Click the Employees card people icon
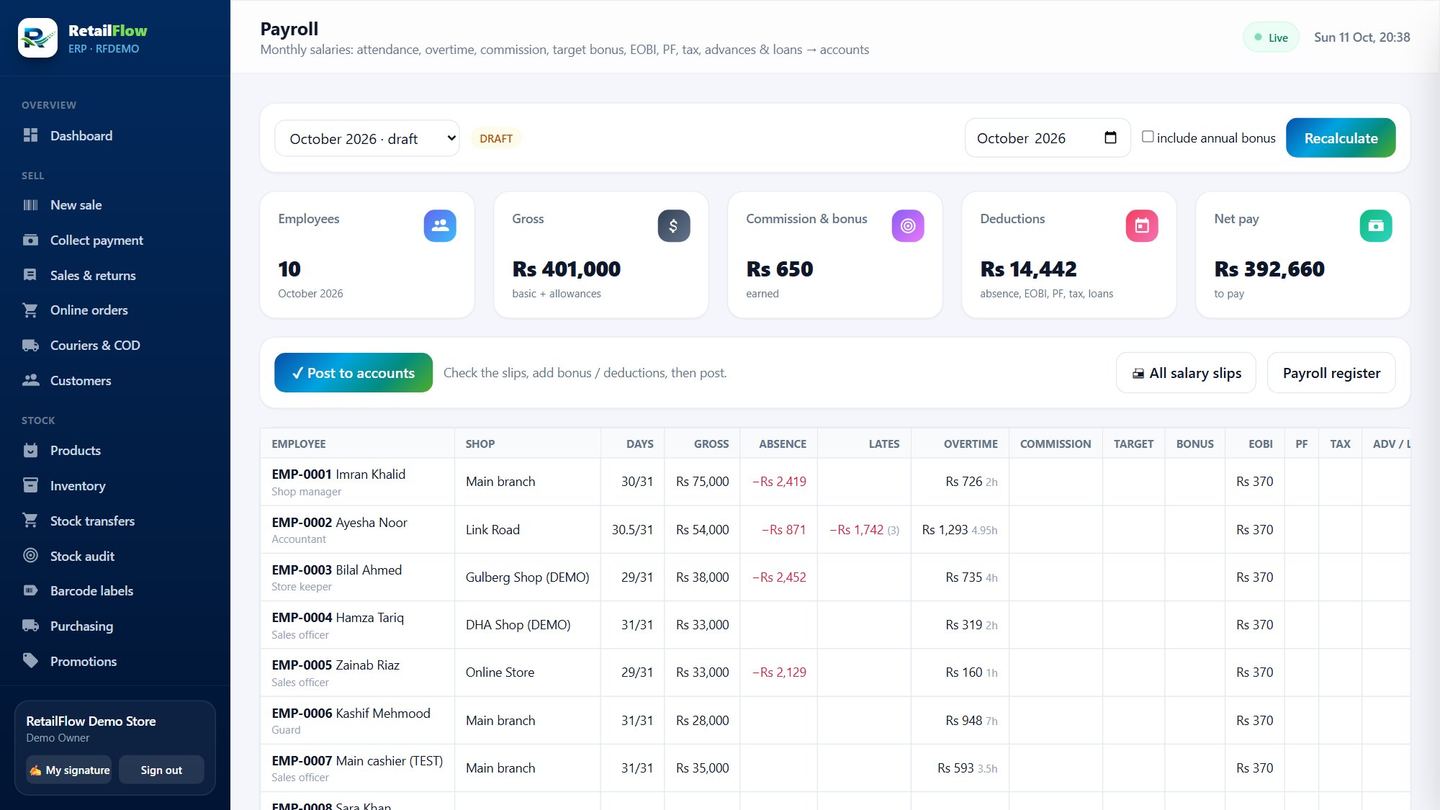The image size is (1440, 810). point(440,226)
